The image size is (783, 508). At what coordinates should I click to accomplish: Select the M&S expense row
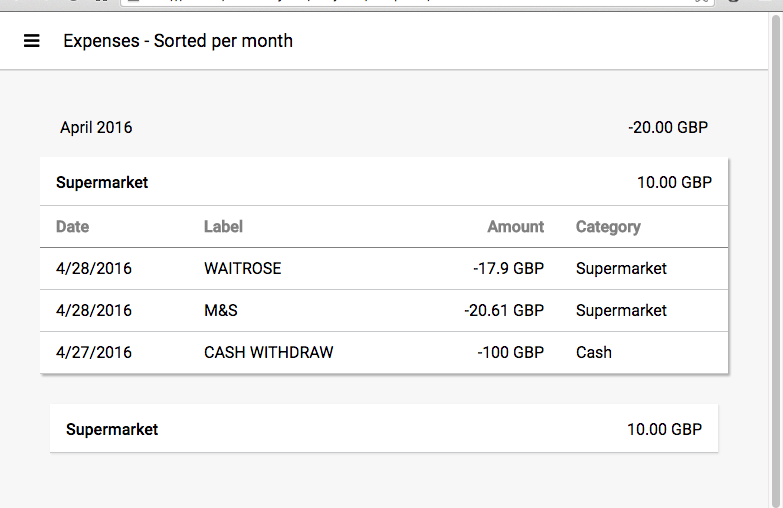tap(384, 311)
